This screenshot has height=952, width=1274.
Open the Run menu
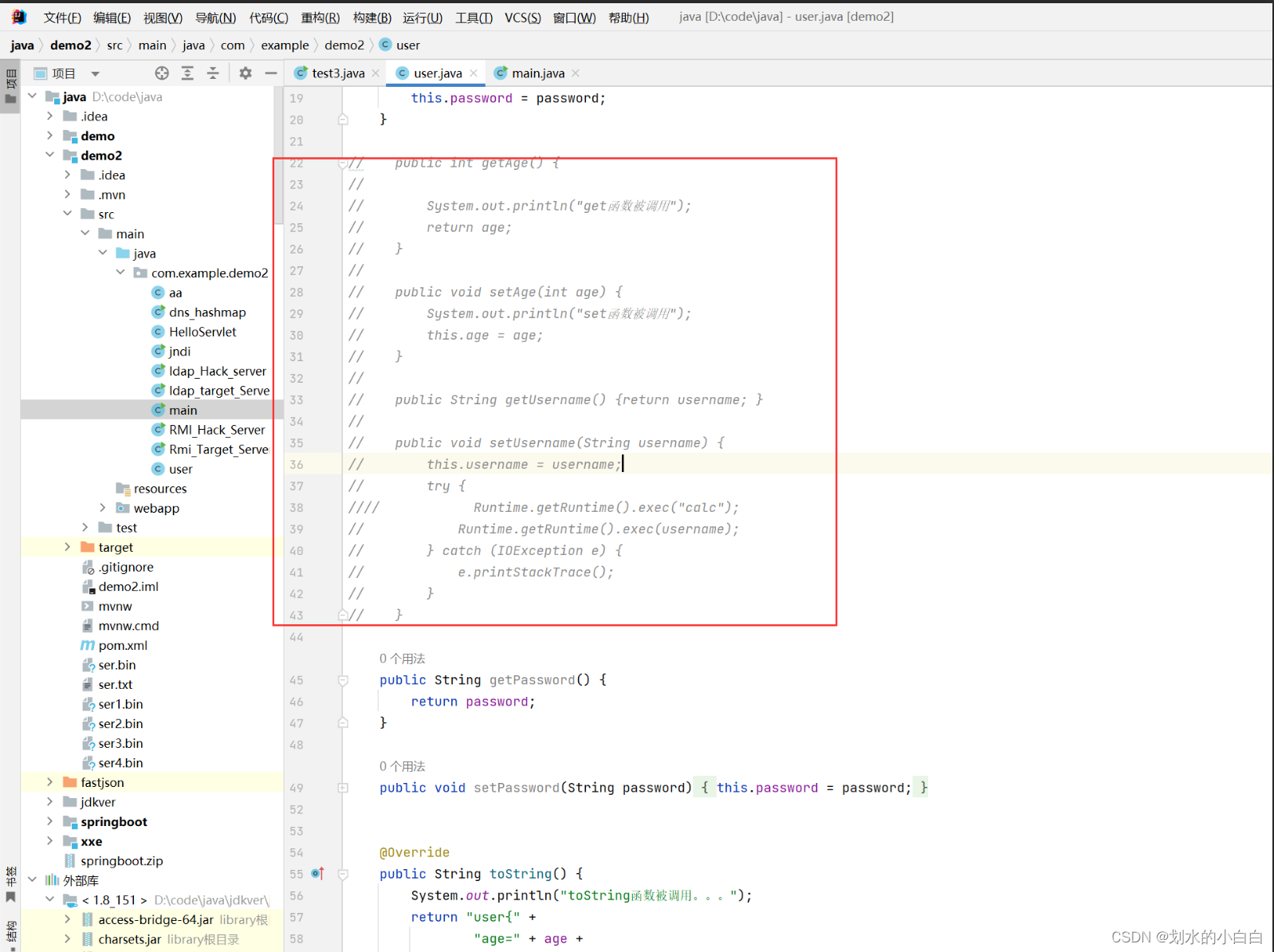coord(423,18)
